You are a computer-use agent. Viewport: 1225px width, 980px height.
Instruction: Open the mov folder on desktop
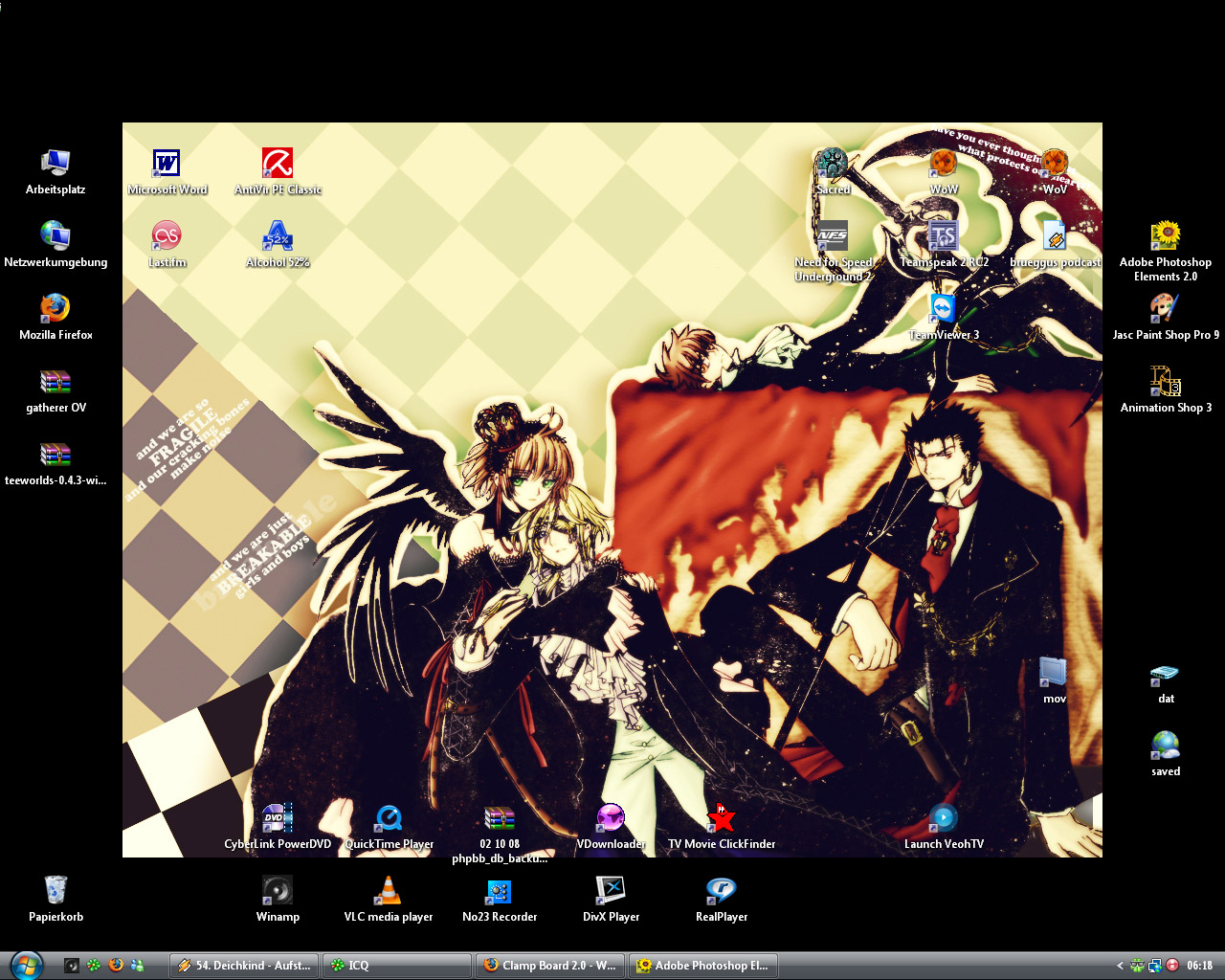pos(1054,673)
